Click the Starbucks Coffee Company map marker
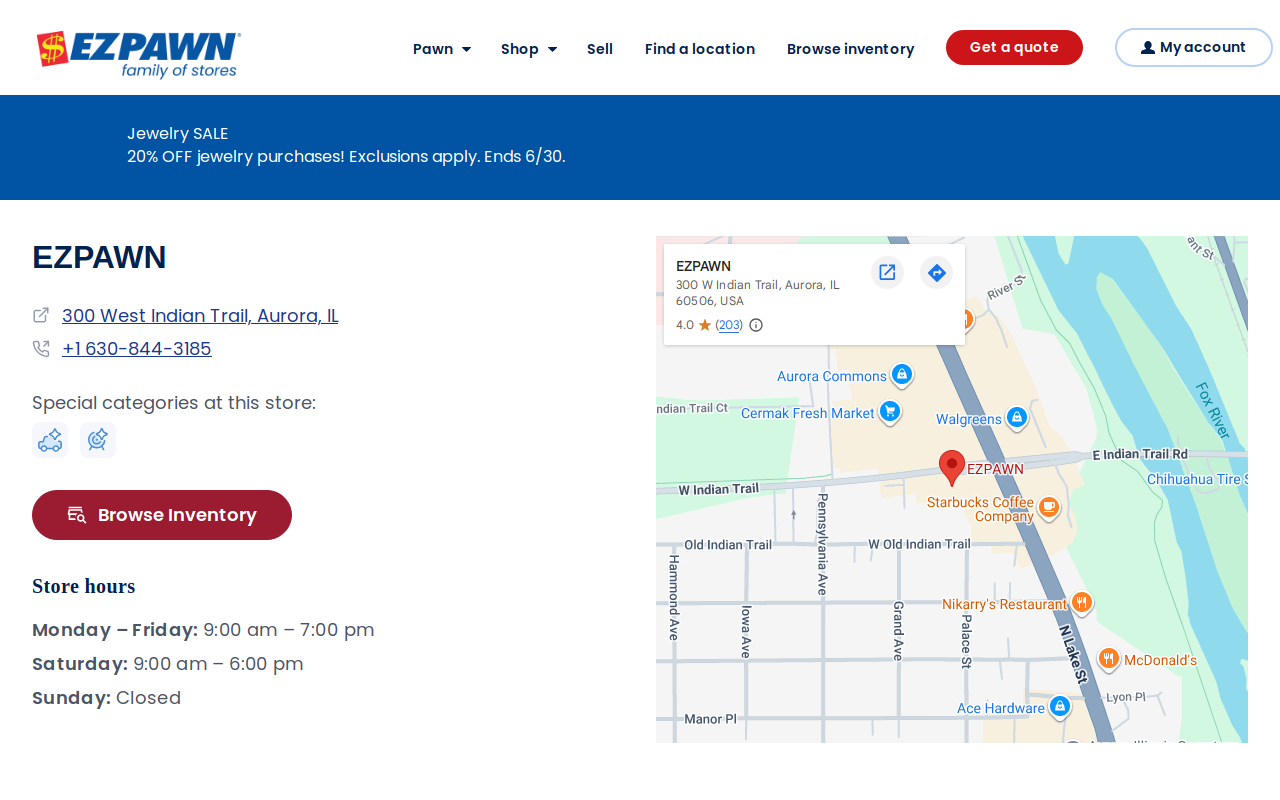The image size is (1280, 800). point(1048,507)
